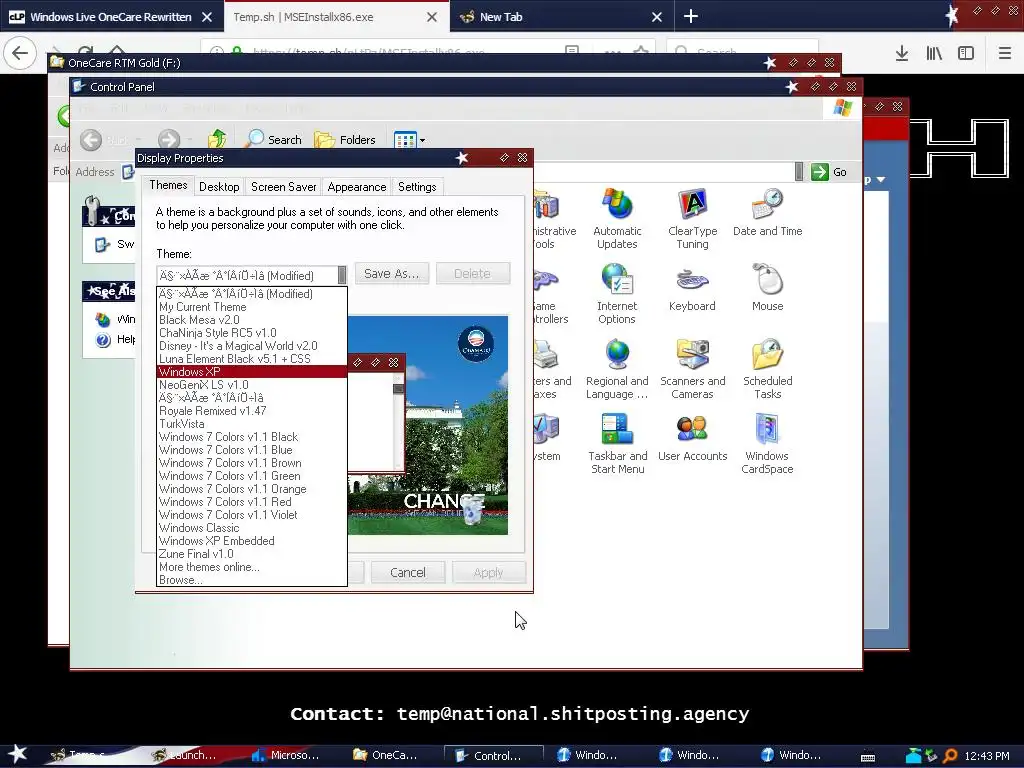Click the Go button beside address bar
The image size is (1024, 768).
[x=829, y=172]
